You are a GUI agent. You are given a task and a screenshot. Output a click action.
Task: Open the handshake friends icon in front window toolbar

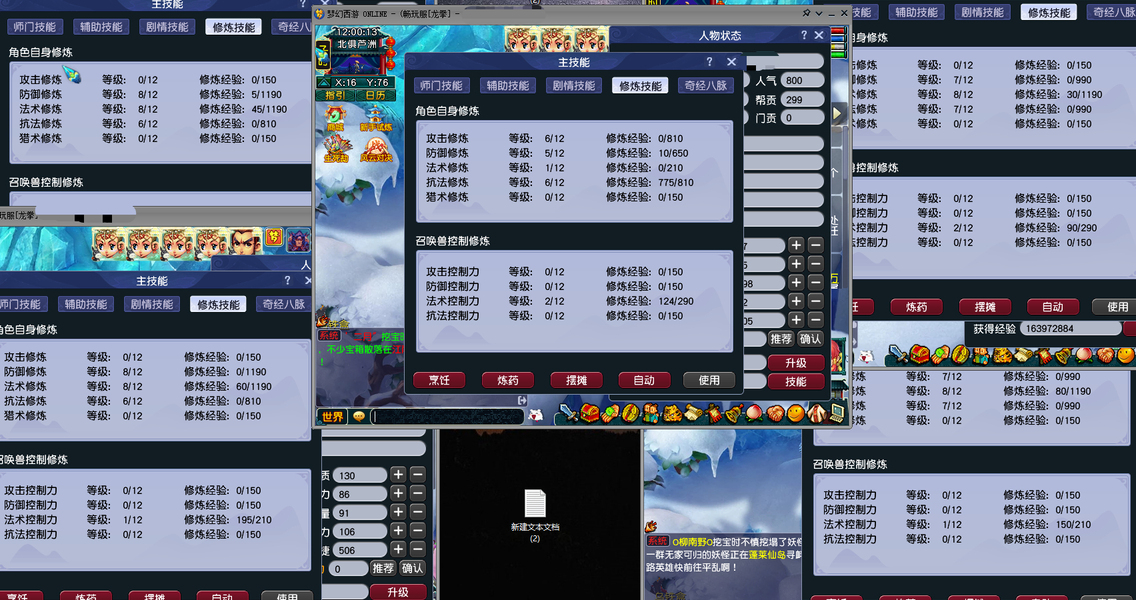(x=775, y=413)
